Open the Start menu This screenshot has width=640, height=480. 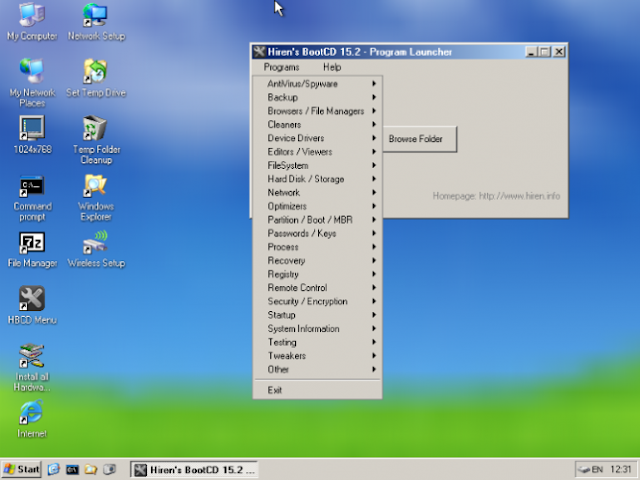[x=22, y=469]
